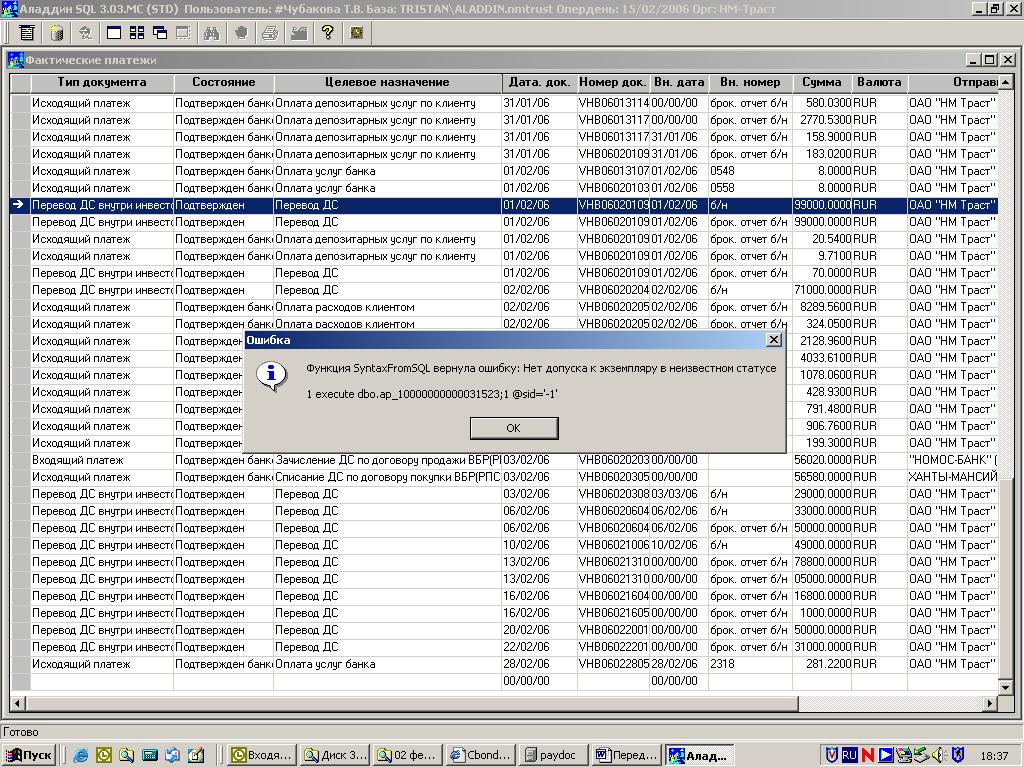
Task: Click the vertical scrollbar down arrow
Action: click(1006, 686)
